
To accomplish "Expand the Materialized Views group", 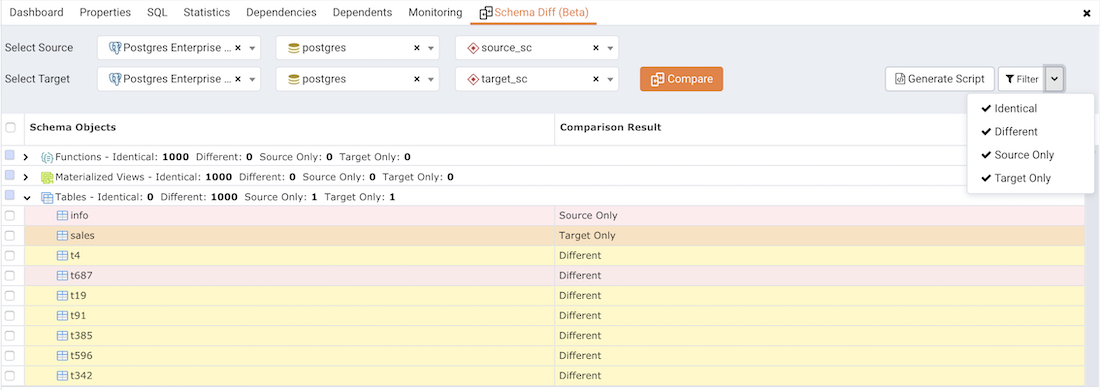I will tap(26, 177).
